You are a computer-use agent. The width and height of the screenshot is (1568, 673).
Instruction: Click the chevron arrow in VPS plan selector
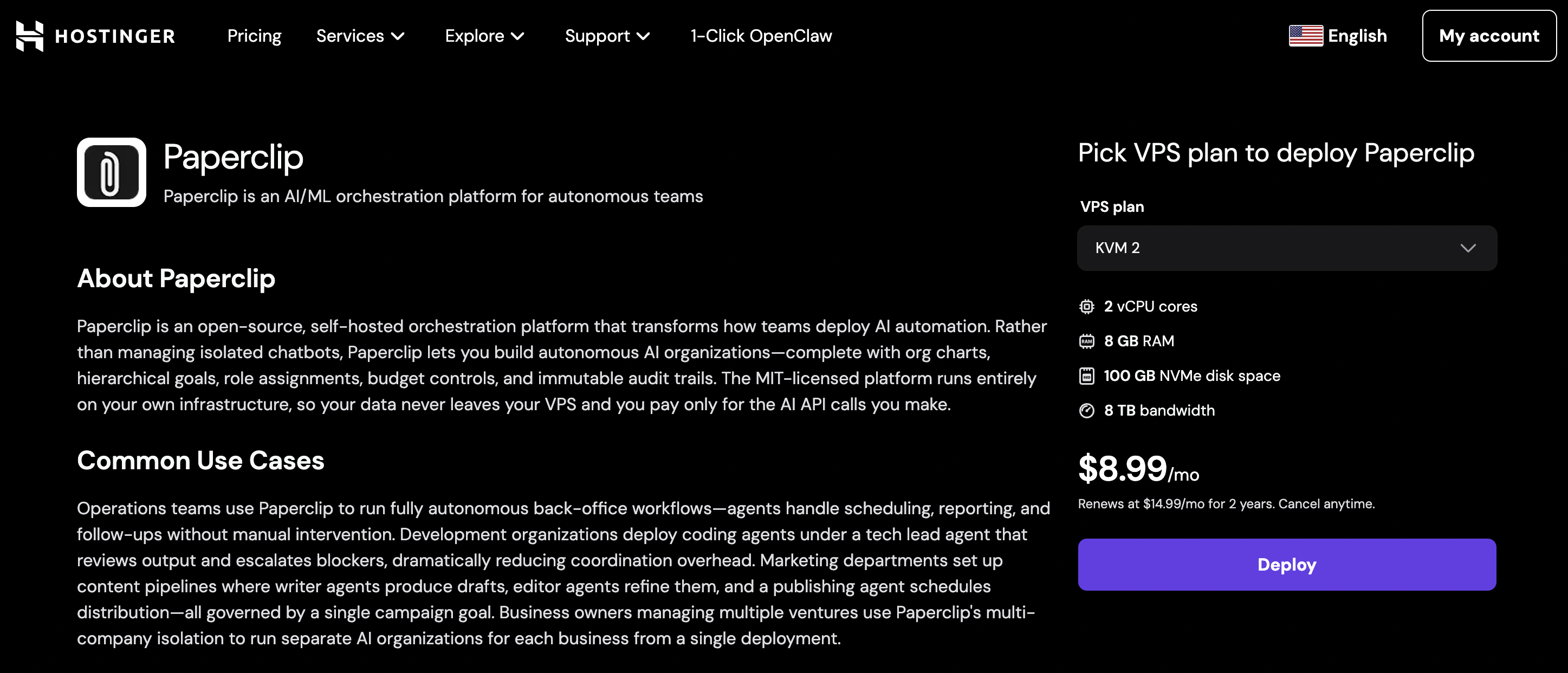click(x=1468, y=248)
